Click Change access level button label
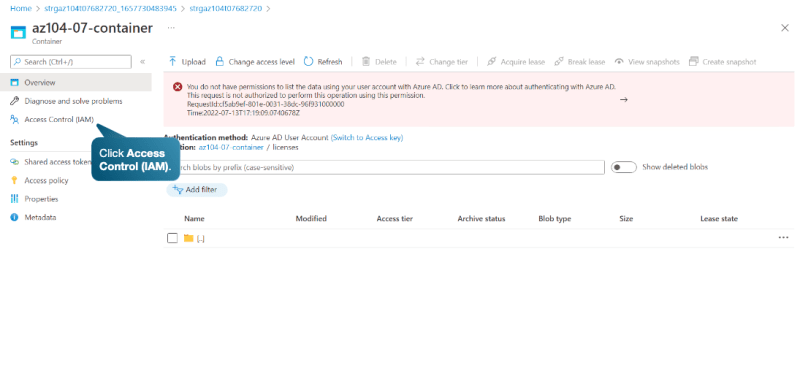The image size is (800, 368). pos(262,62)
